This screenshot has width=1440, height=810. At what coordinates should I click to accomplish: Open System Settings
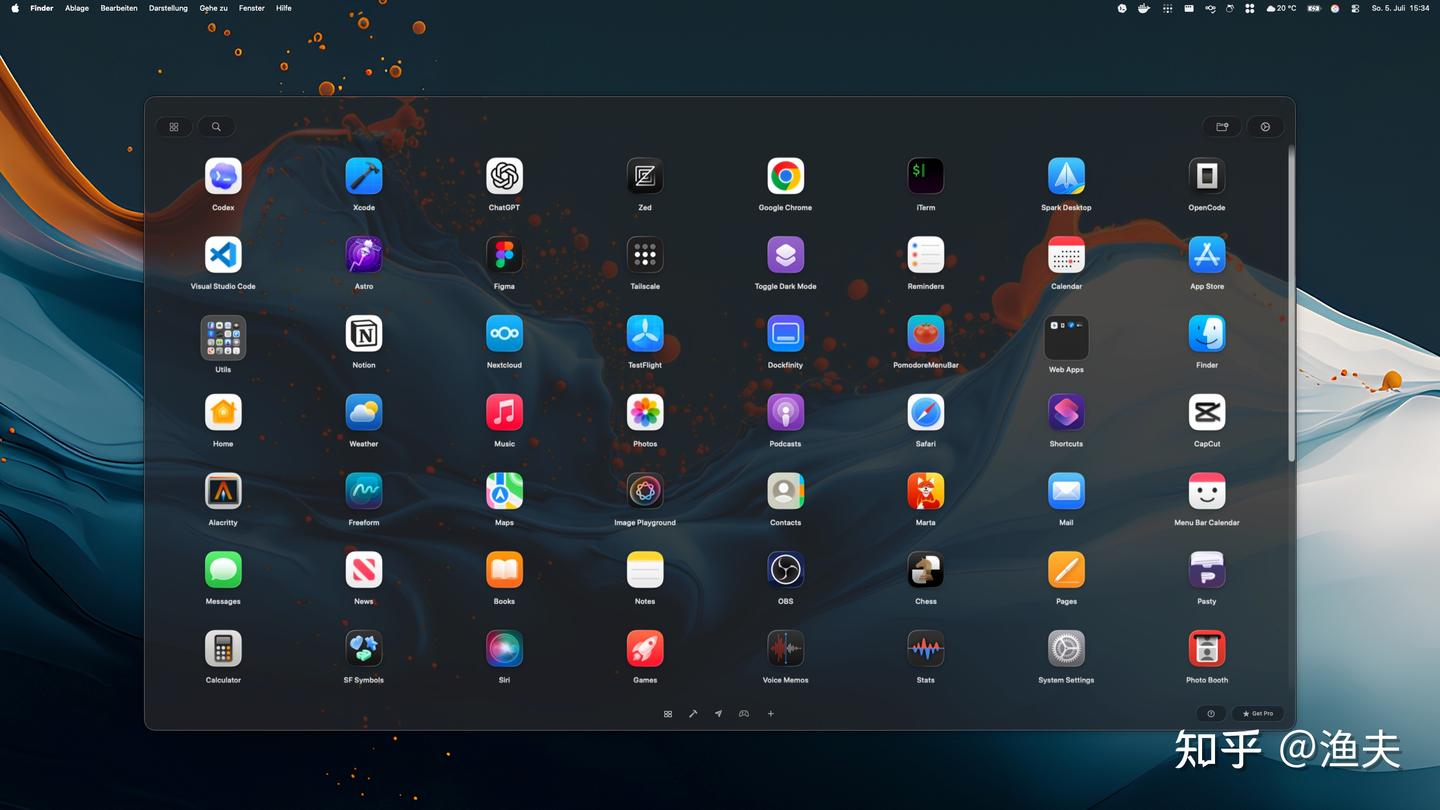tap(1066, 649)
